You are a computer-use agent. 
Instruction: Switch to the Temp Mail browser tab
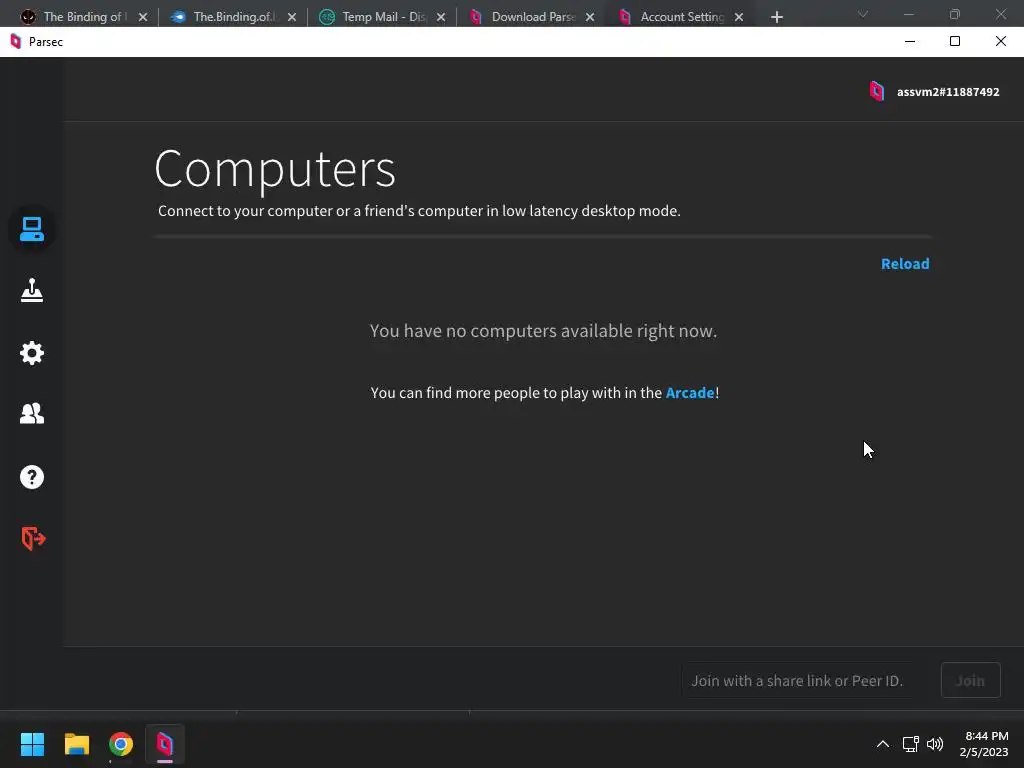[x=382, y=17]
